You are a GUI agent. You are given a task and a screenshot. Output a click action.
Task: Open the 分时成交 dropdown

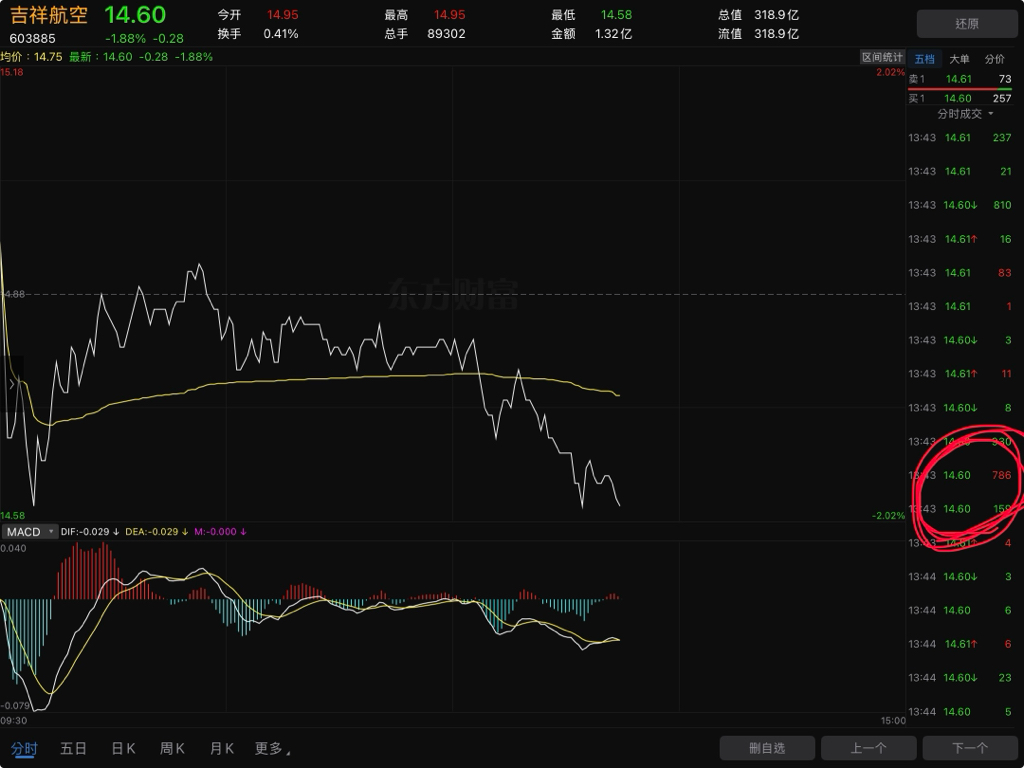[x=965, y=114]
